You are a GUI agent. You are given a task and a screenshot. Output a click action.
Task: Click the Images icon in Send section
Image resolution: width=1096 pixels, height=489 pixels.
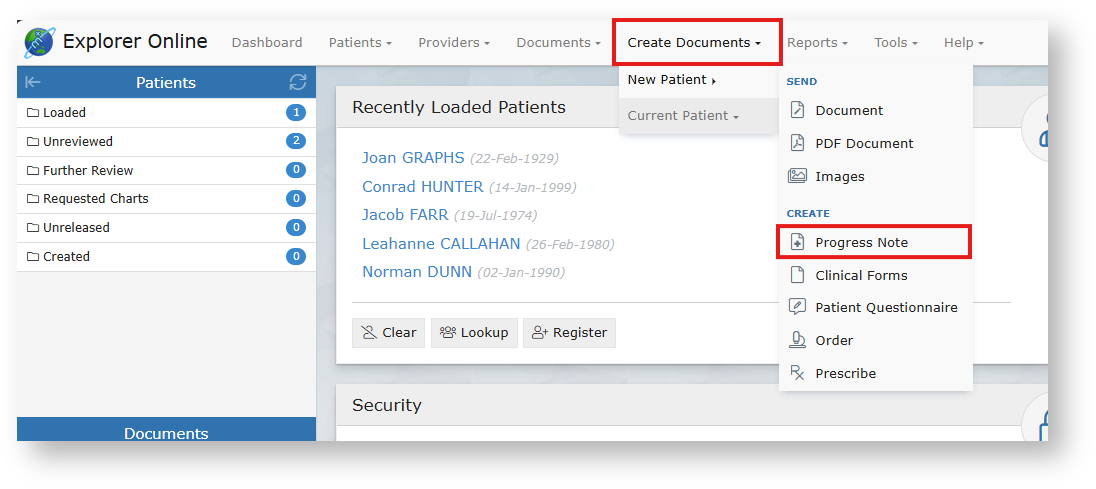click(x=797, y=176)
